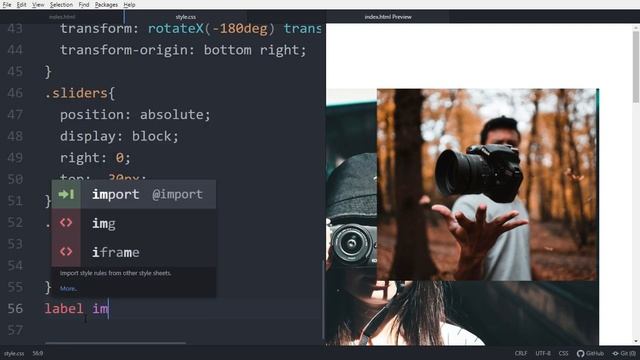Click the iframe tag icon in autocomplete
The image size is (640, 360).
click(66, 251)
